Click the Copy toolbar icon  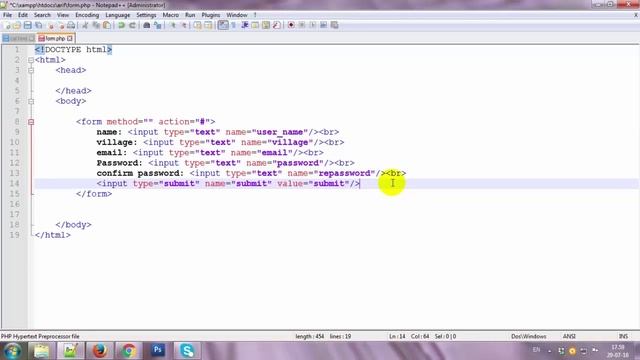(96, 25)
